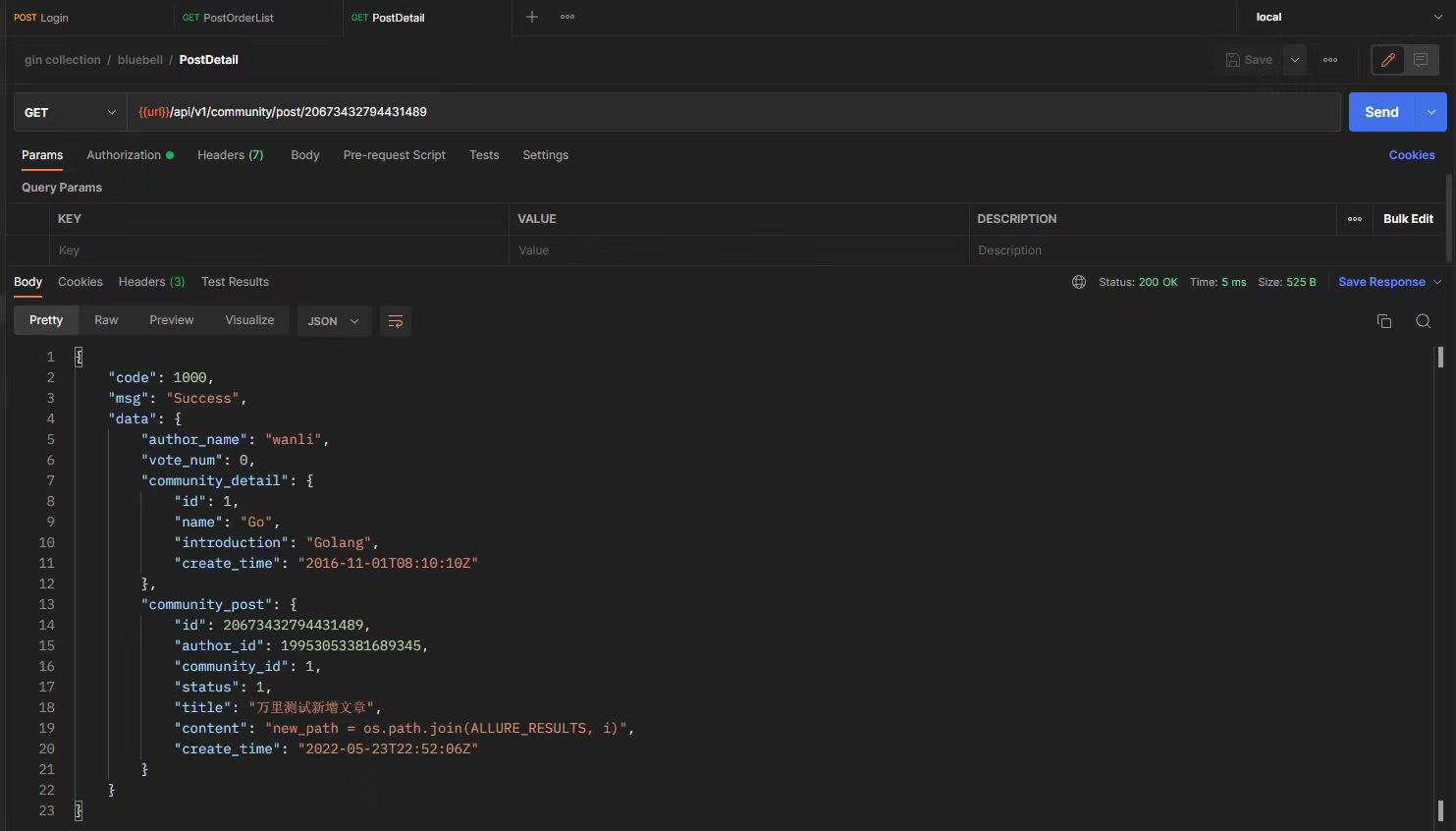
Task: Switch to the GET PostOrderList tab
Action: click(228, 18)
